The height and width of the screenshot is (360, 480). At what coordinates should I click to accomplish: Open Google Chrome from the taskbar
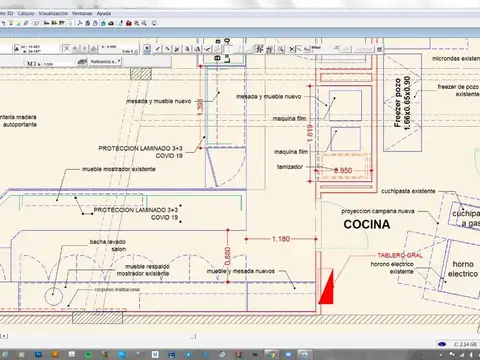click(272, 354)
